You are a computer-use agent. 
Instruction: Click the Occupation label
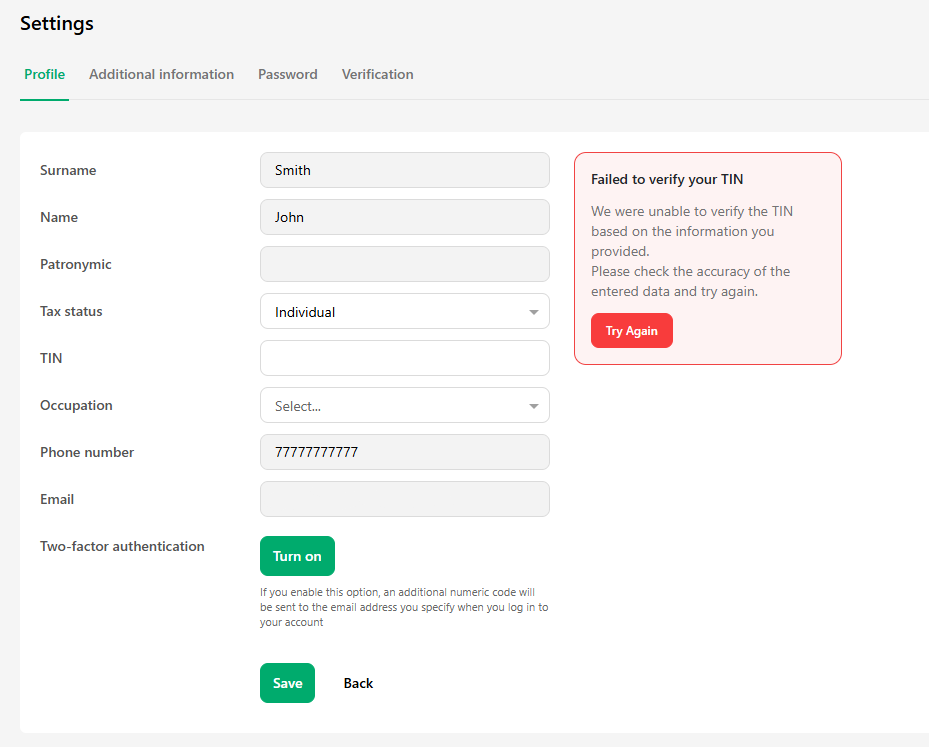(x=76, y=405)
